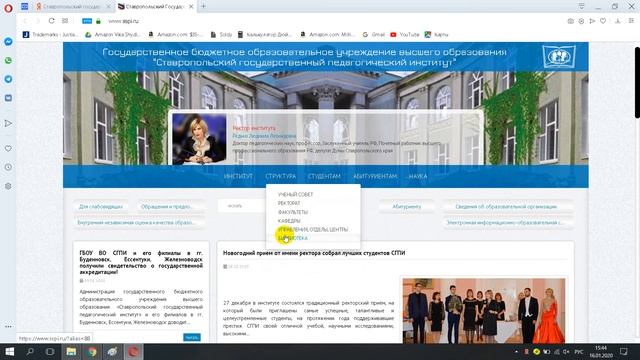Click the Абитуриенту button
Image resolution: width=640 pixels, height=360 pixels.
click(407, 207)
